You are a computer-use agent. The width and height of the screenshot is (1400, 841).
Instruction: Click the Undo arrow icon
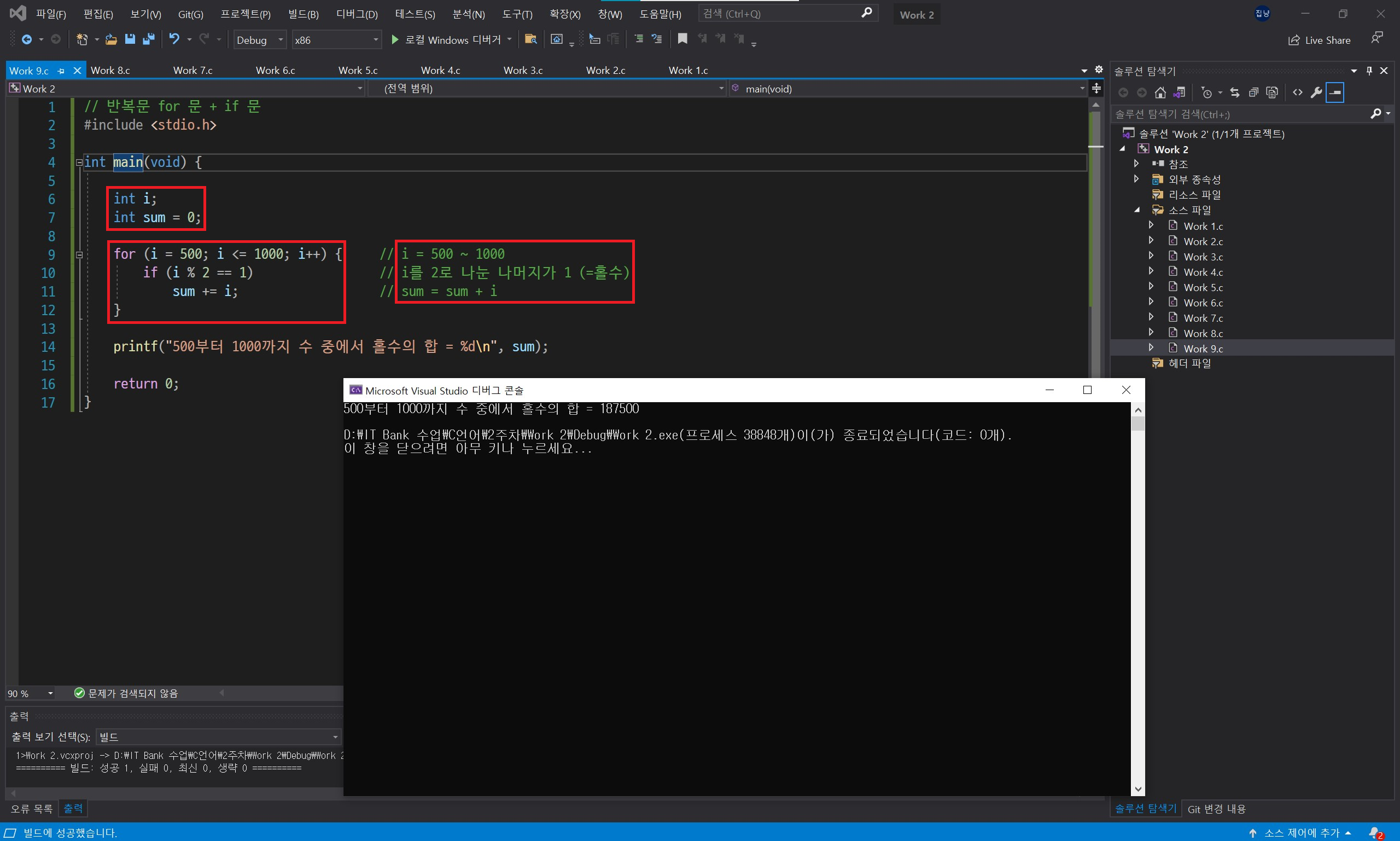(x=174, y=39)
